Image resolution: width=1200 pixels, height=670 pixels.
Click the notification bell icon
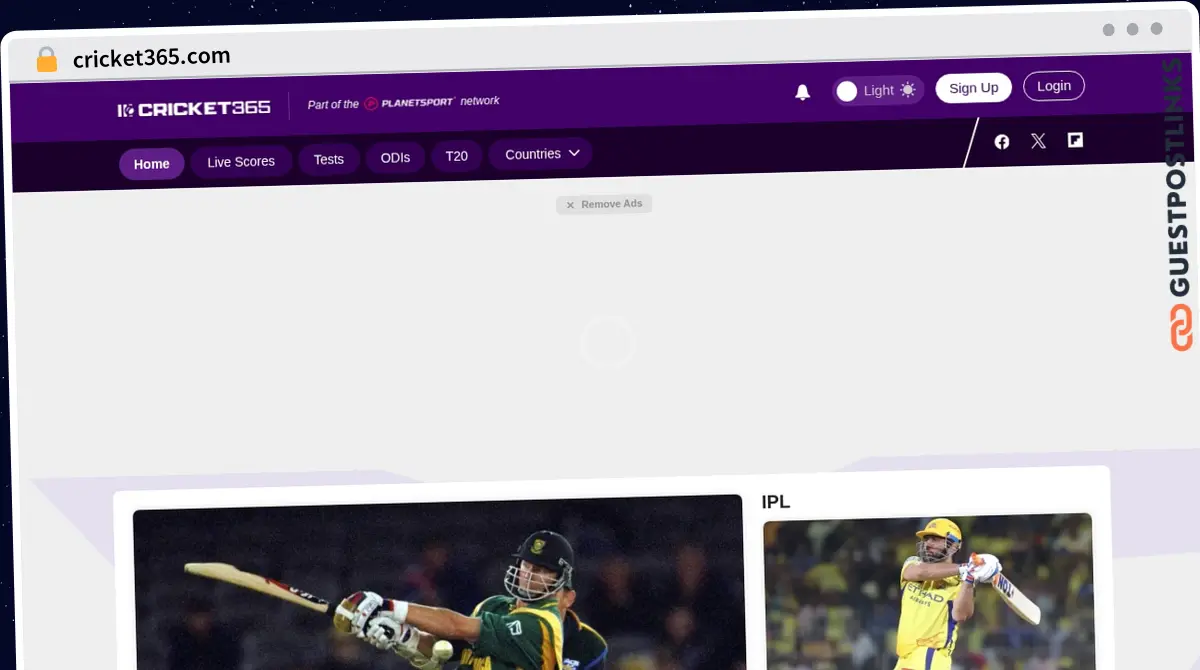coord(802,92)
